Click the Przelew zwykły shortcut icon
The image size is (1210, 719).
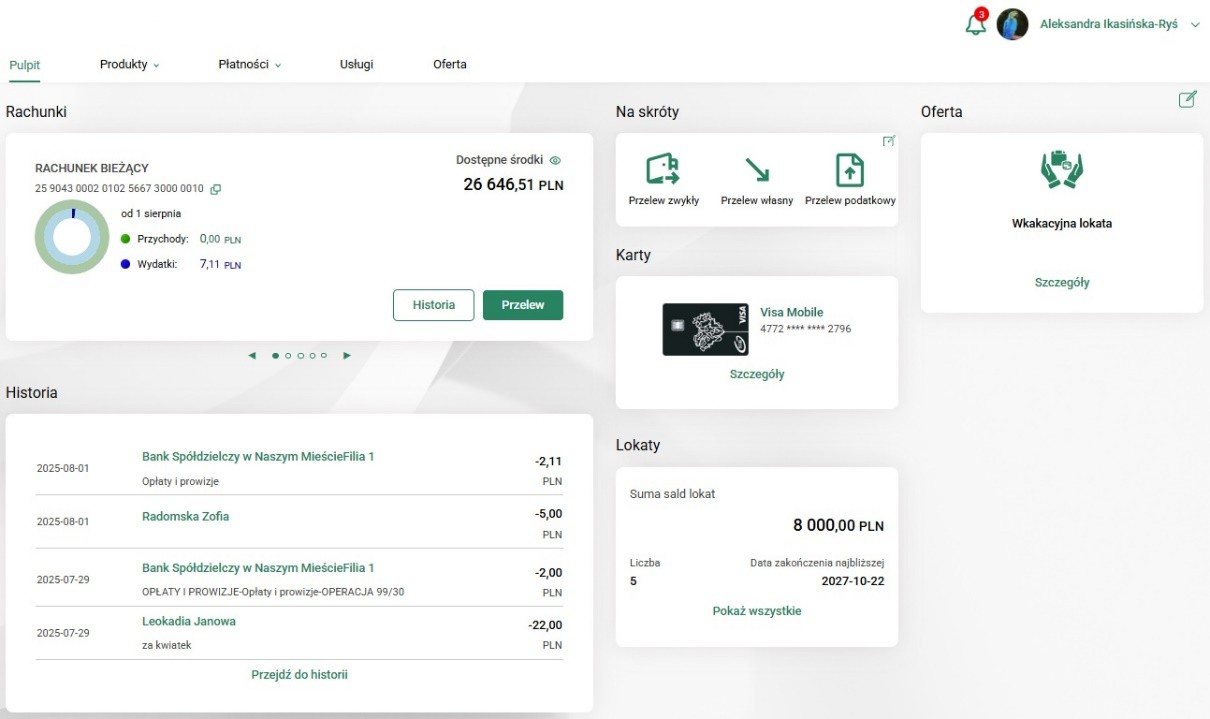[663, 170]
